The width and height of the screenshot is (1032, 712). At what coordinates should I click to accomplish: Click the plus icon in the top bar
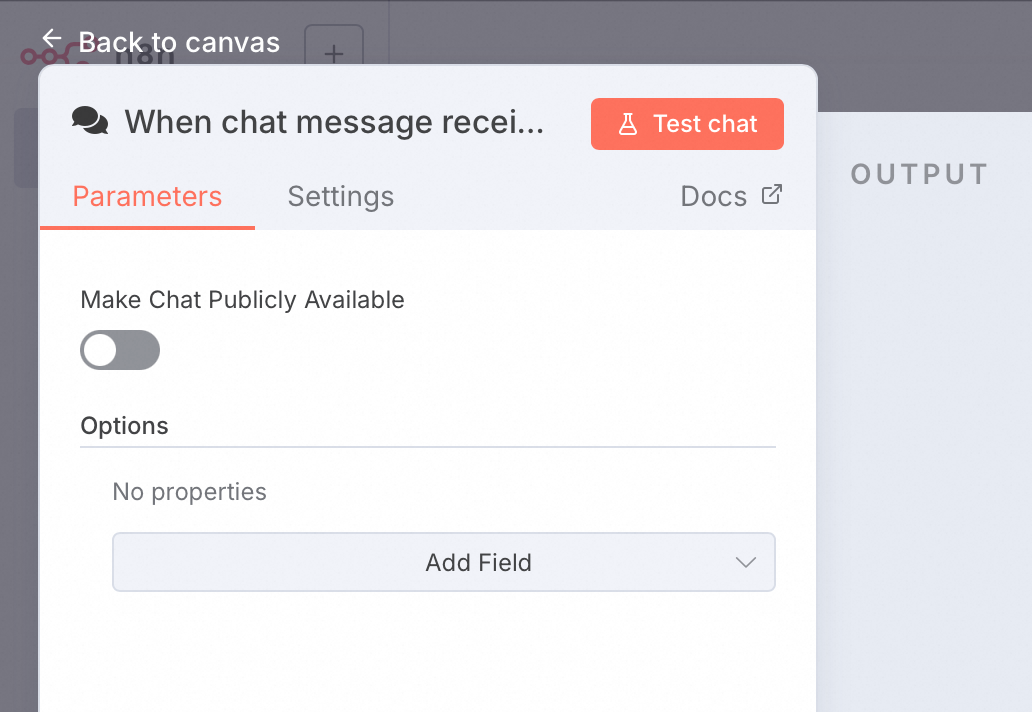point(334,53)
